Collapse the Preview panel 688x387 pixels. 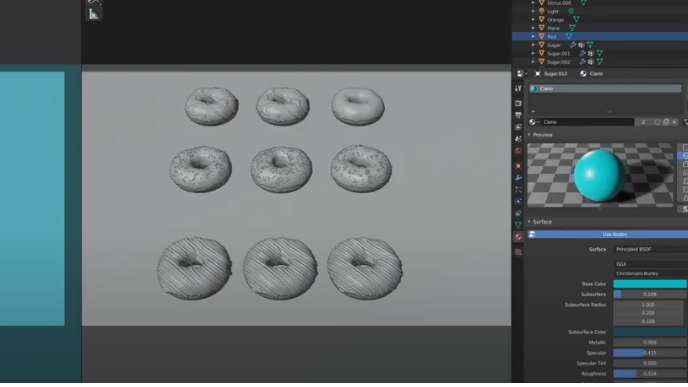(x=529, y=135)
